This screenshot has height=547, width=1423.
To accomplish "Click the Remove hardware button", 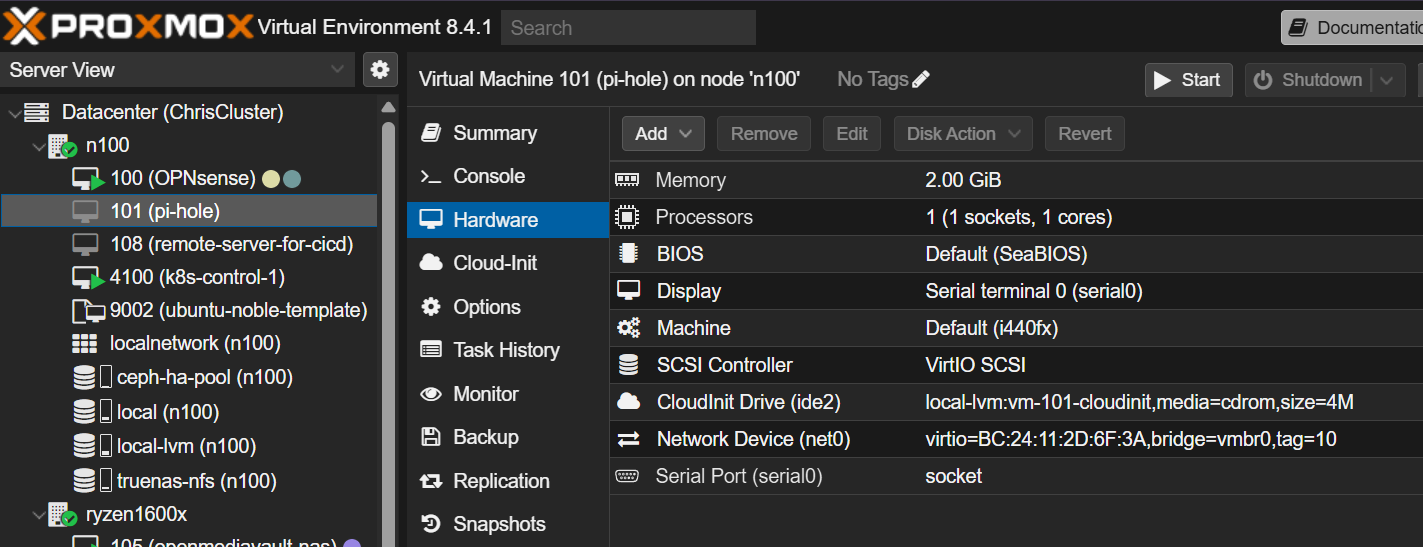I will click(764, 134).
